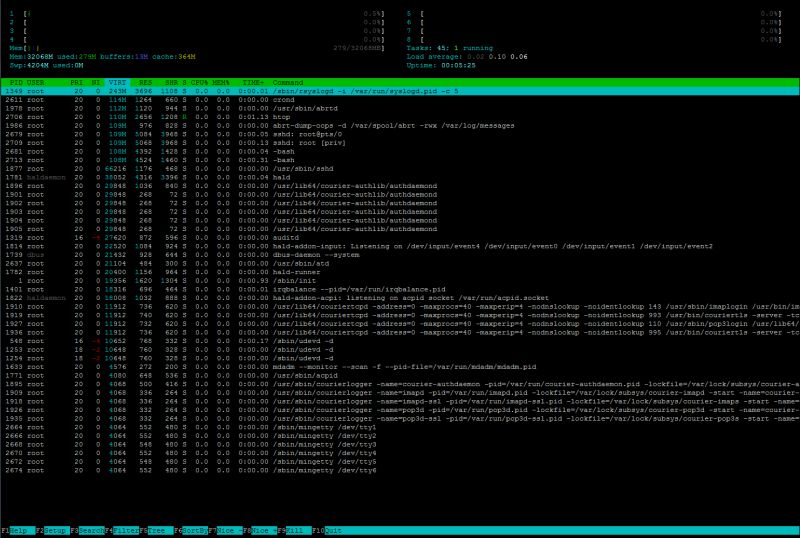The image size is (800, 538).
Task: Sort by the PID column header
Action: [x=16, y=82]
